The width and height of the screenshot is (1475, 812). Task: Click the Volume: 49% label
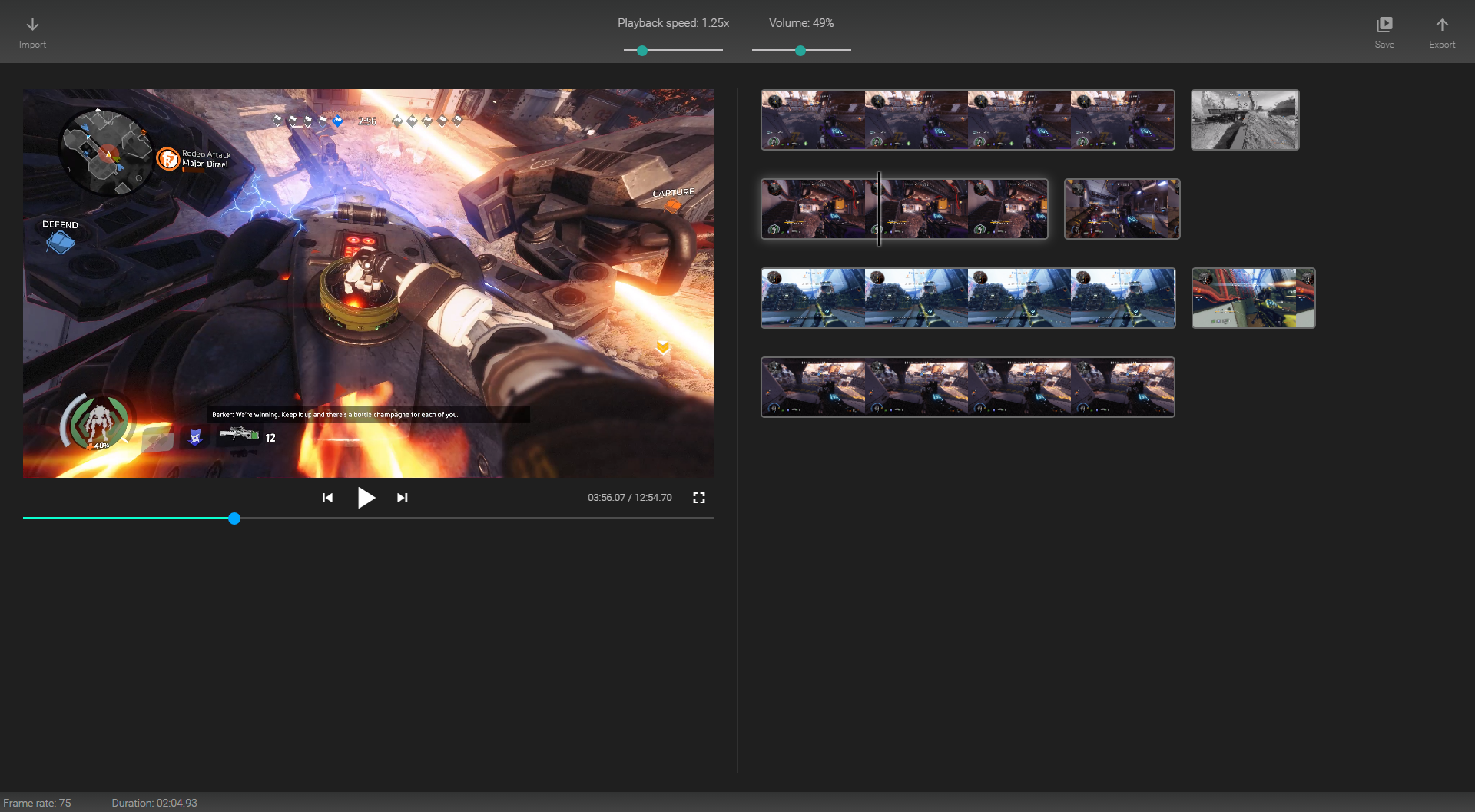(801, 23)
